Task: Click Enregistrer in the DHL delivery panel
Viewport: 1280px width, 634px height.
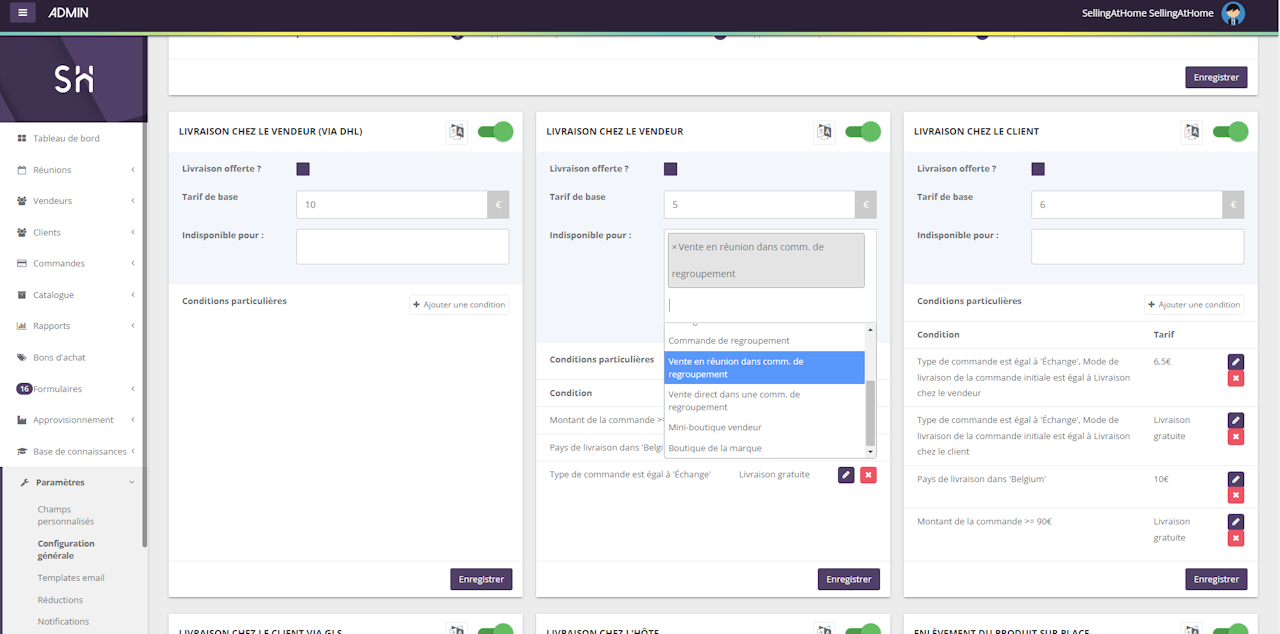Action: (x=481, y=579)
